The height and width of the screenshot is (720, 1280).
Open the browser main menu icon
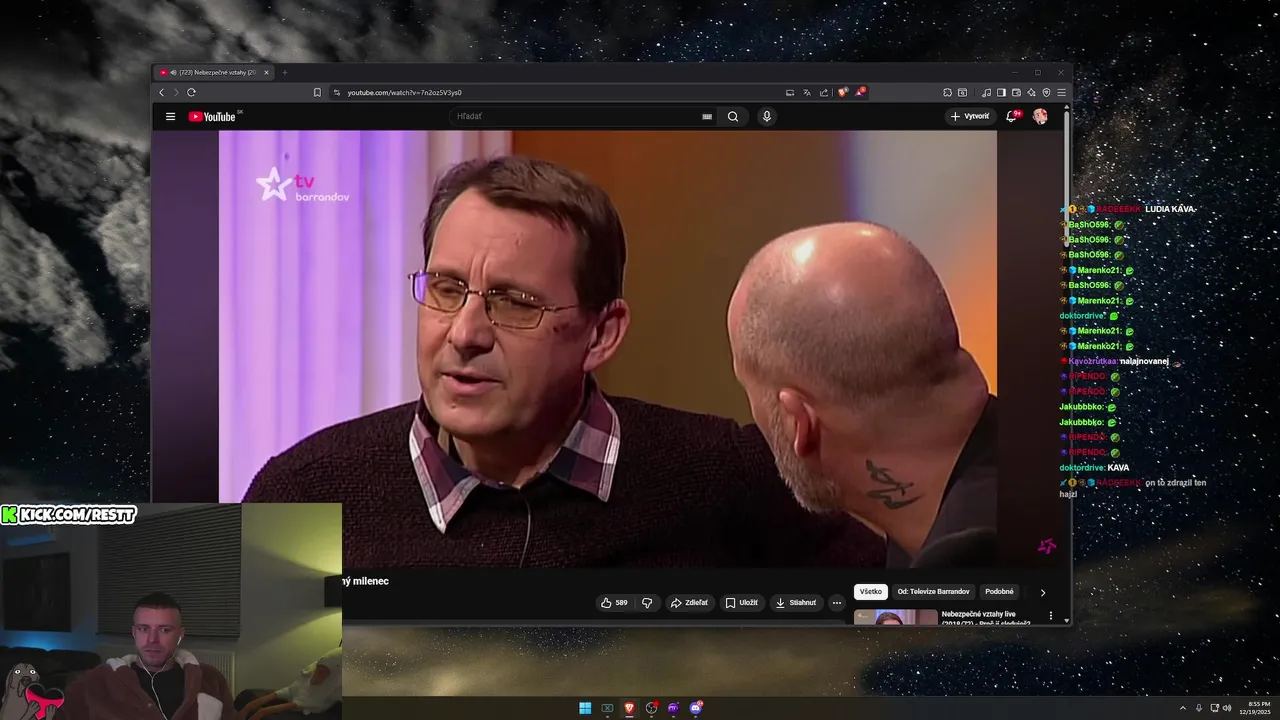click(1061, 92)
